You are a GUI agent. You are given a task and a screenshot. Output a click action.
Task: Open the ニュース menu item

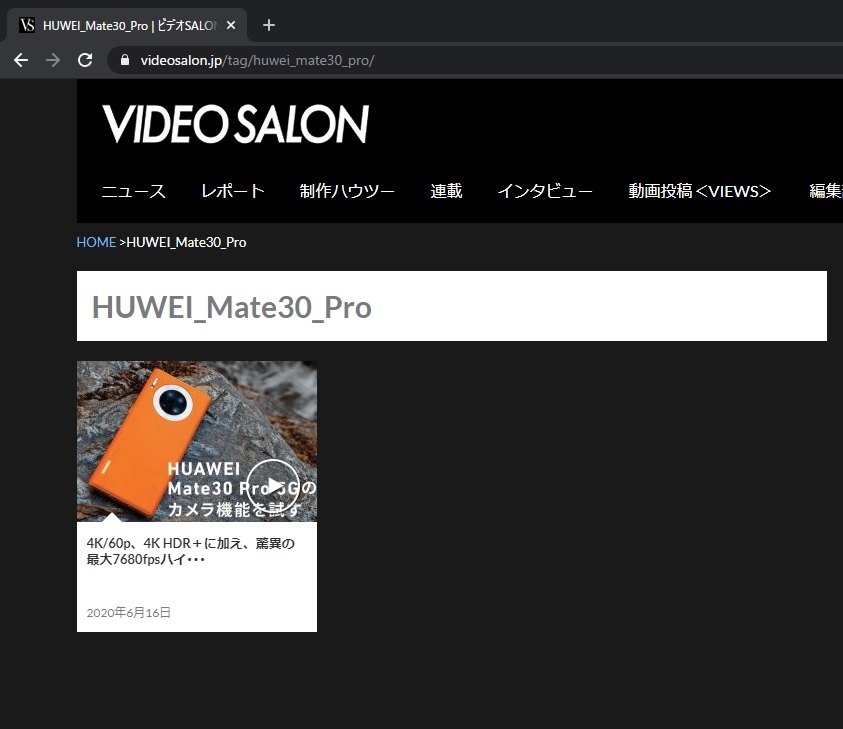point(133,191)
